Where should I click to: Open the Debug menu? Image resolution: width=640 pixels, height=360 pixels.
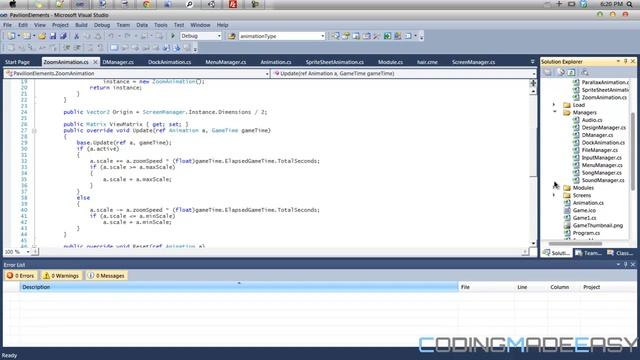click(x=102, y=25)
